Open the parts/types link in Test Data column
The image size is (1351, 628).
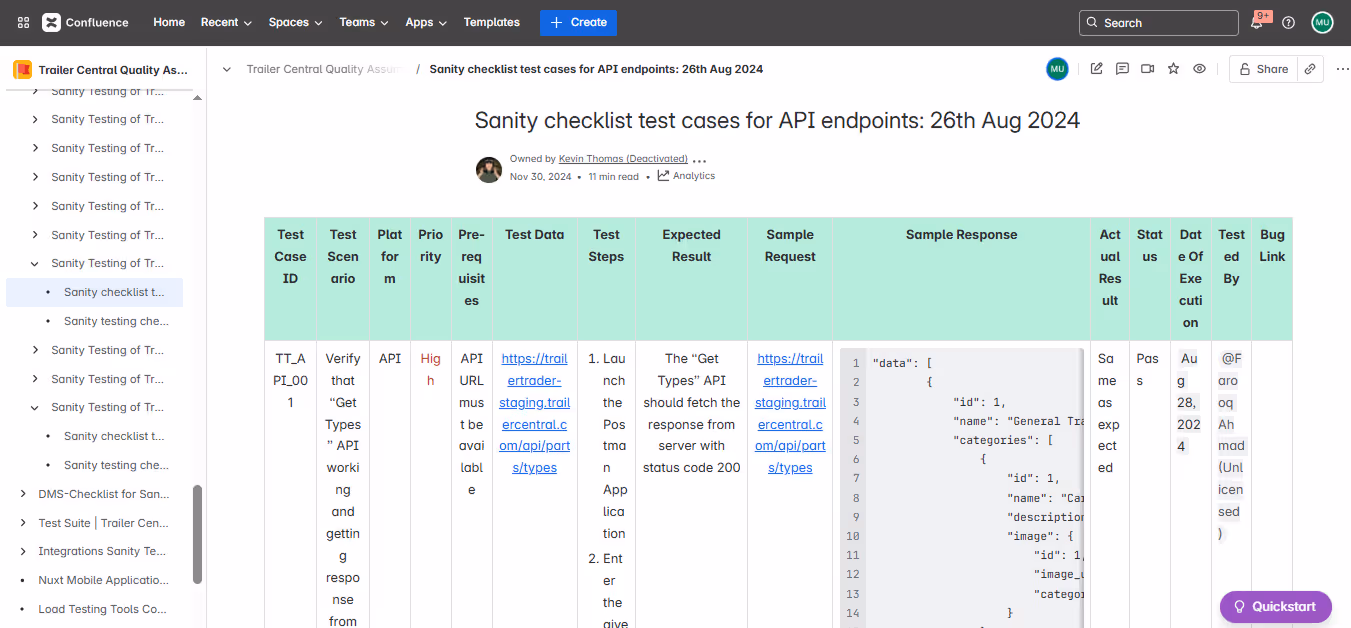pyautogui.click(x=535, y=413)
